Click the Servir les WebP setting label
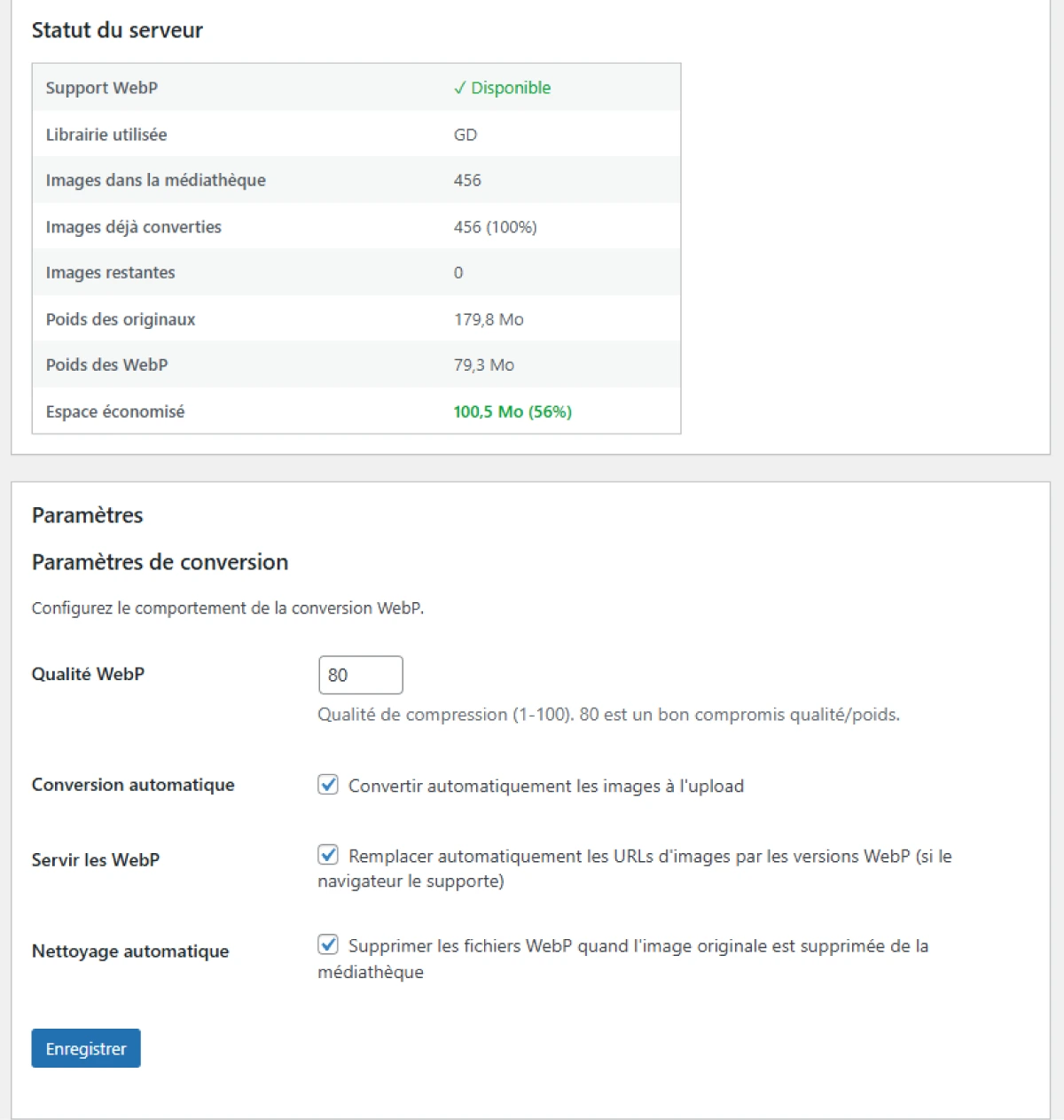This screenshot has height=1120, width=1064. coord(96,860)
